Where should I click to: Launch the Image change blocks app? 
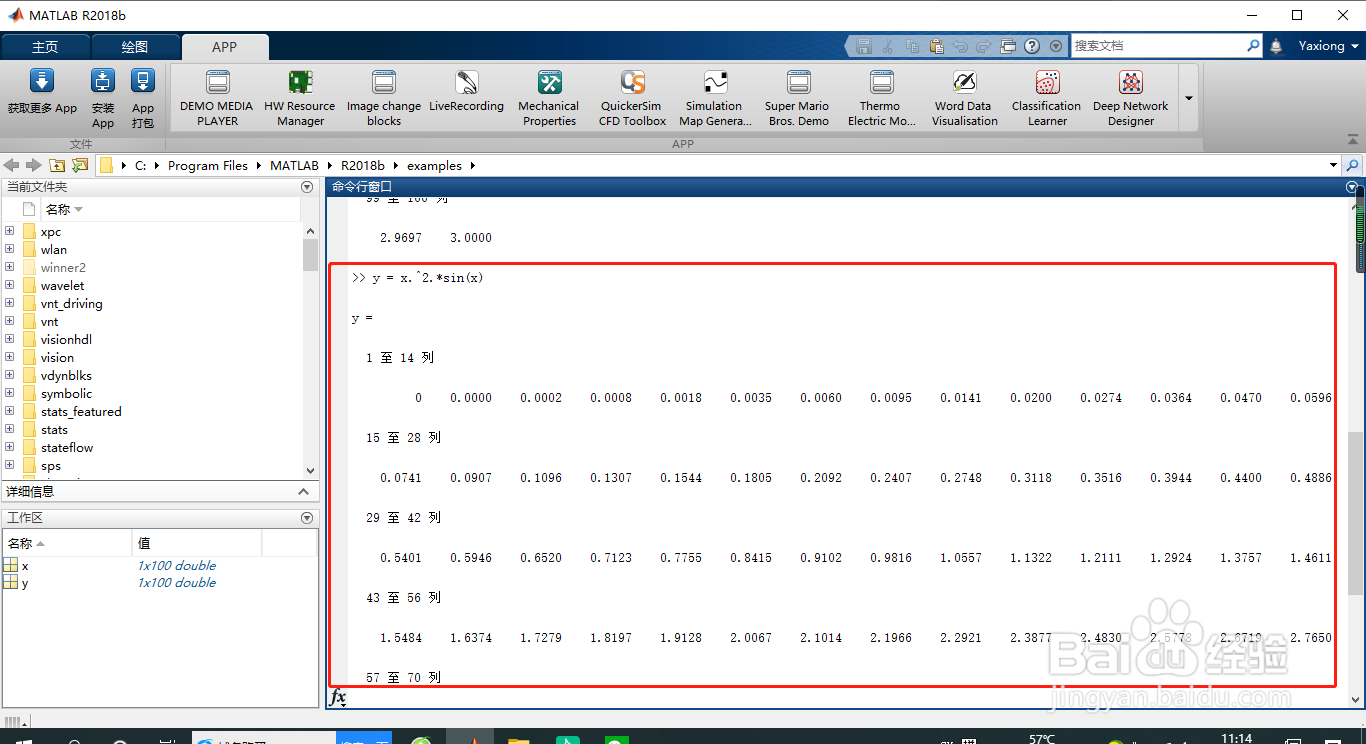point(384,98)
